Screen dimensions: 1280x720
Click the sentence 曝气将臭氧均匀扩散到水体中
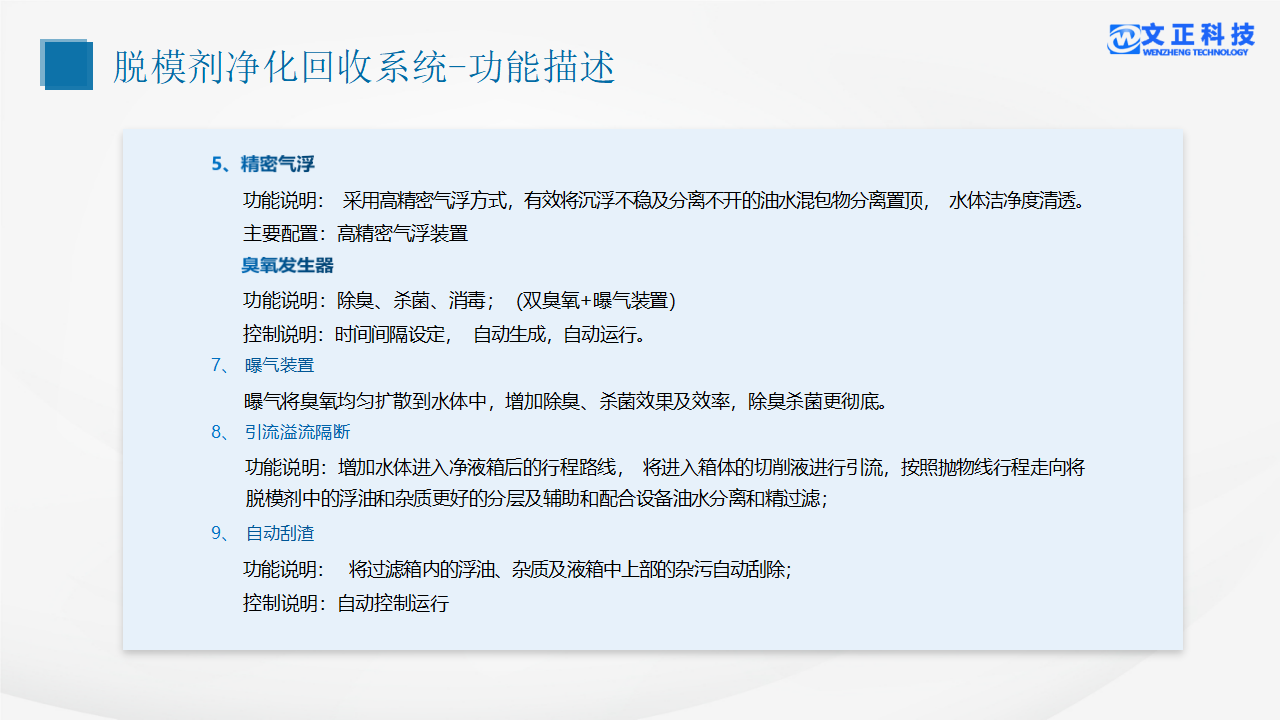click(566, 402)
